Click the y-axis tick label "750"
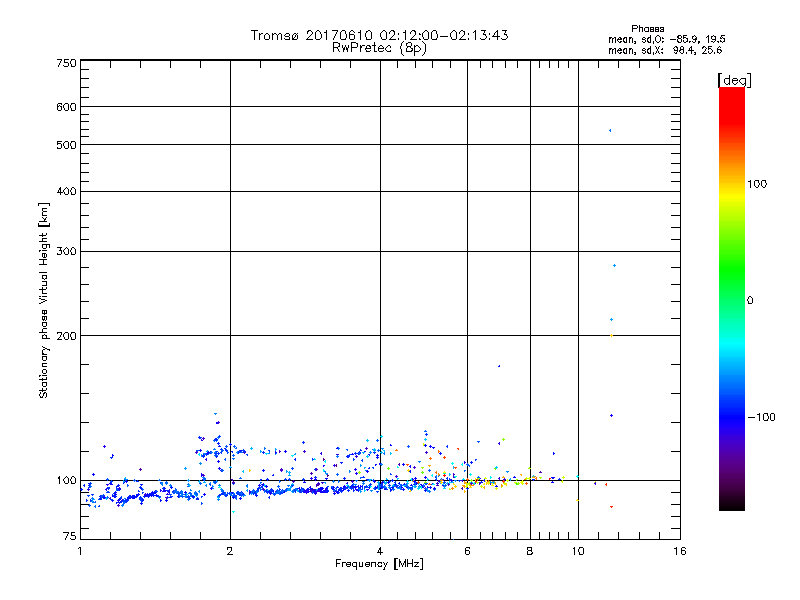The height and width of the screenshot is (600, 800). point(67,63)
